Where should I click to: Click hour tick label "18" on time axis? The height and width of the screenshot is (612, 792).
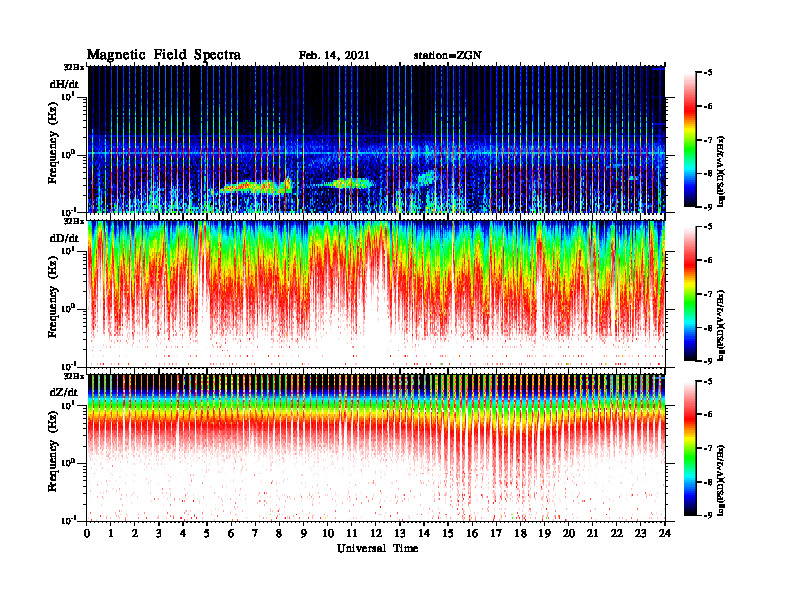click(x=520, y=534)
